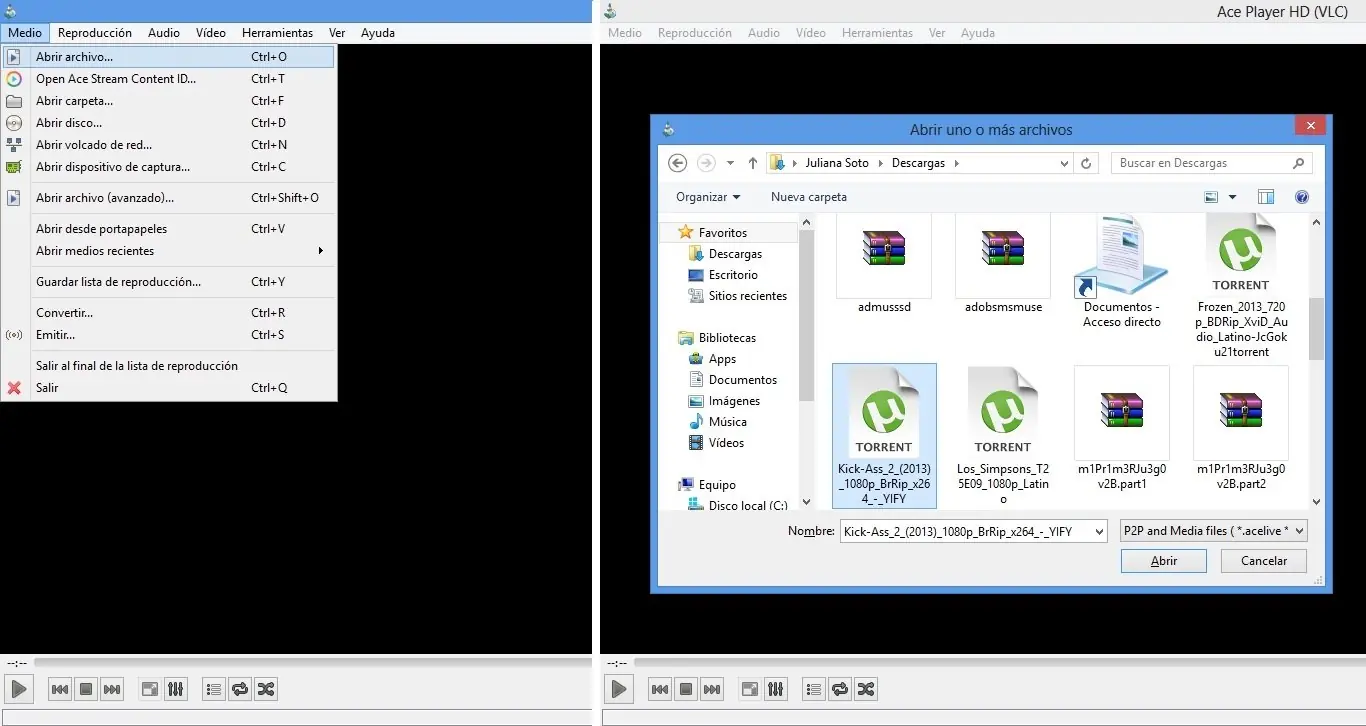Screen dimensions: 1366x726
Task: Show the playlist in the Ace Player HD window
Action: 813,689
